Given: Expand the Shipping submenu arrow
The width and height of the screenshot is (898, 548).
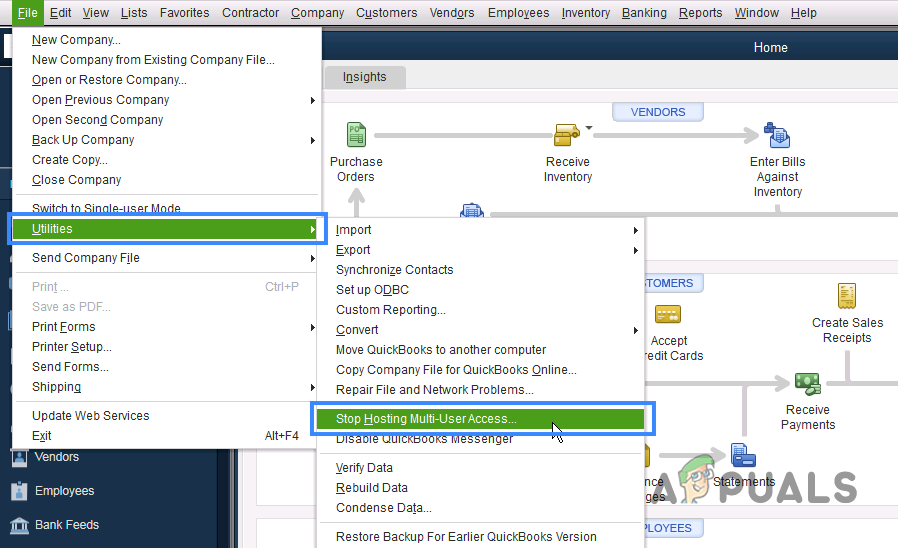Looking at the screenshot, I should click(x=313, y=387).
